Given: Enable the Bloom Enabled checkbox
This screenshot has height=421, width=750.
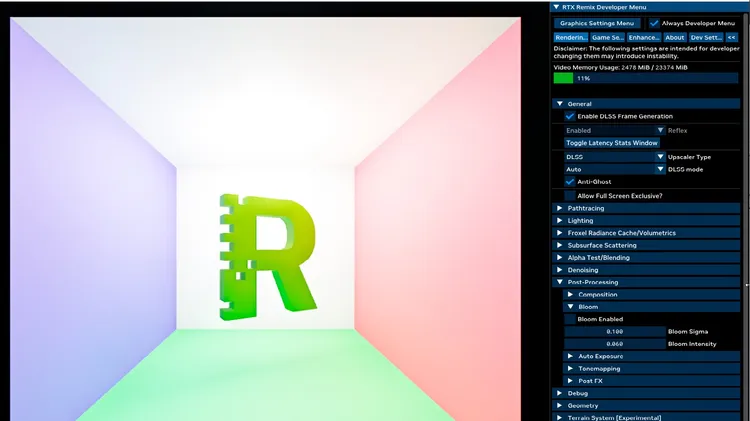Looking at the screenshot, I should 569,319.
